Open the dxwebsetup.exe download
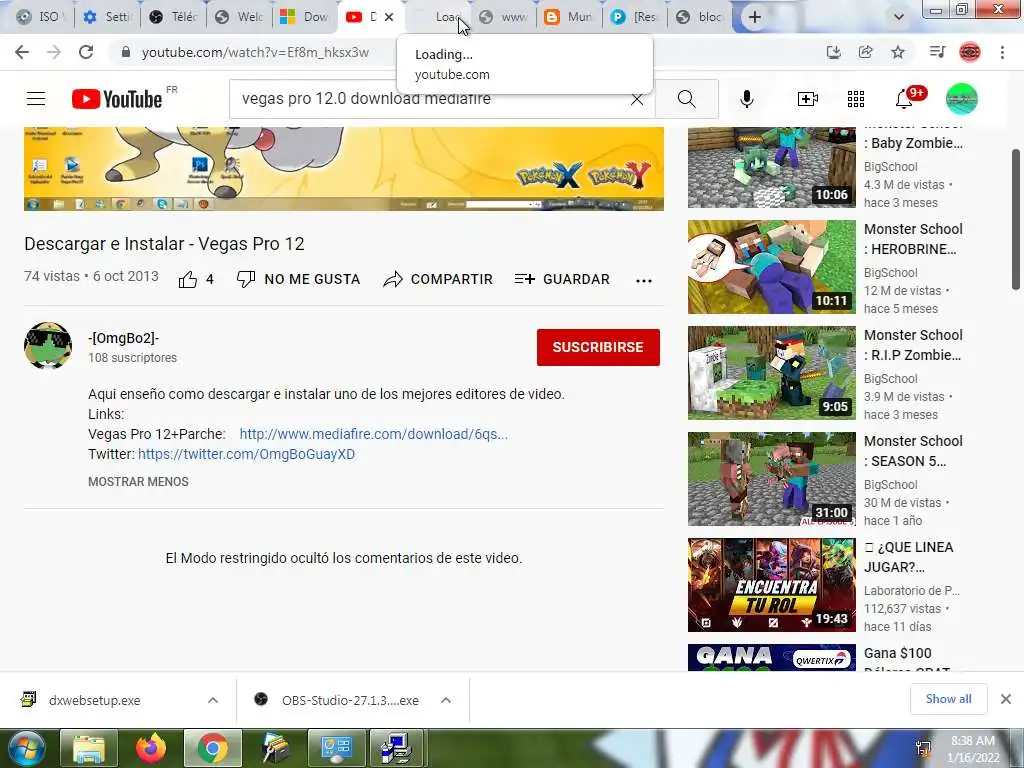 tap(94, 700)
